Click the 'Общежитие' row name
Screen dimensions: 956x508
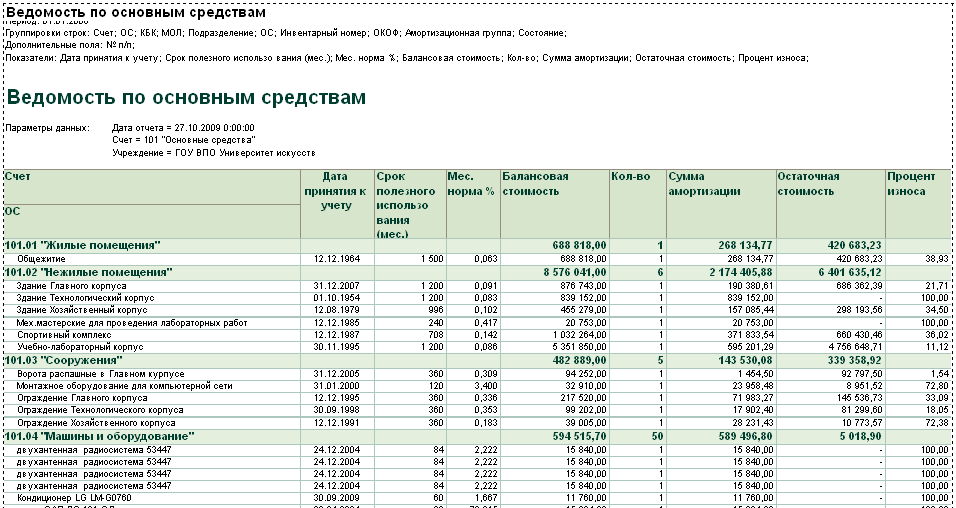tap(41, 259)
